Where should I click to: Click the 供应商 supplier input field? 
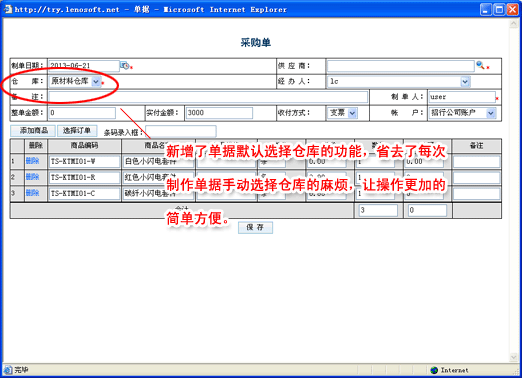pos(400,66)
